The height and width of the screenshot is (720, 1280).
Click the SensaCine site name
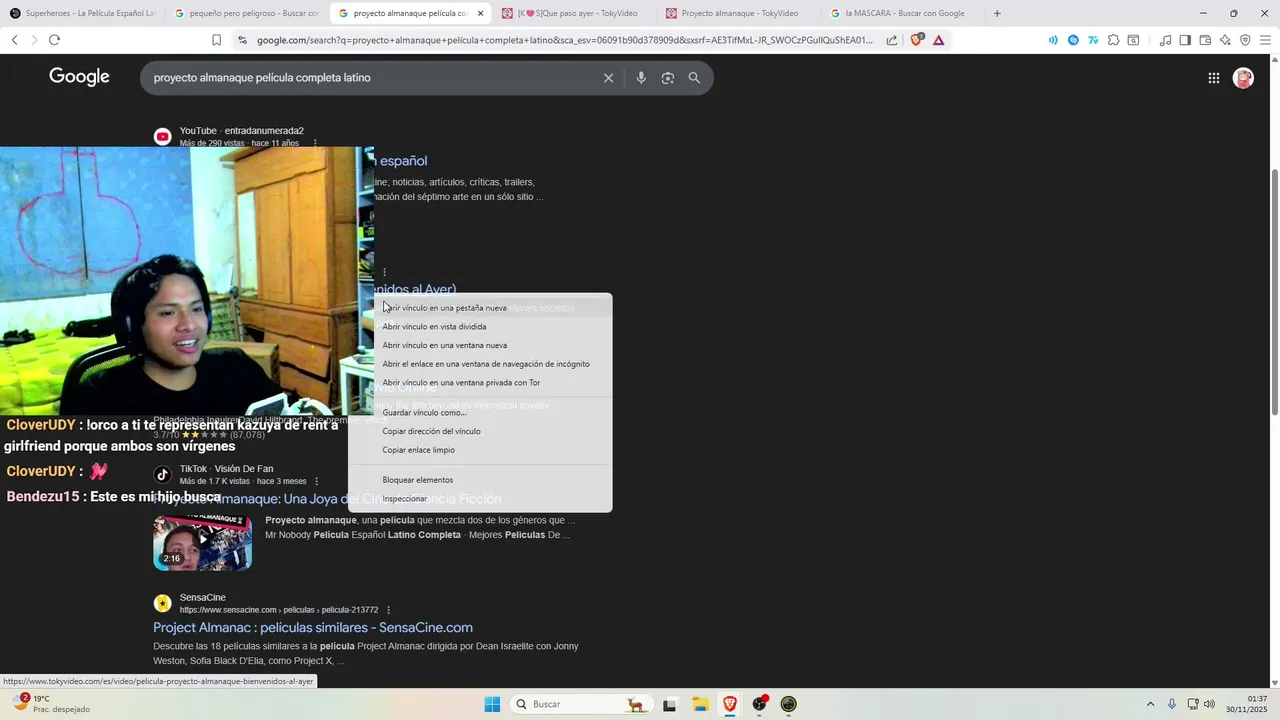point(203,598)
